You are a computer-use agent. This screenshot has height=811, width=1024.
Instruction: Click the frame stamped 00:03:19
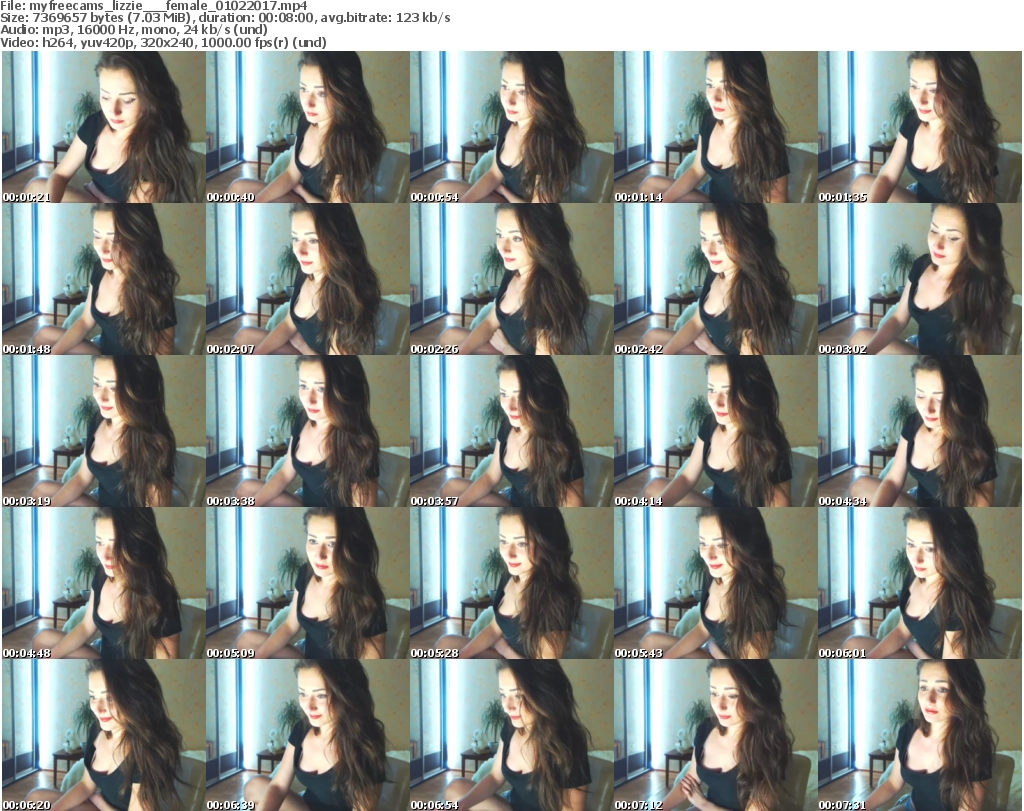[104, 431]
